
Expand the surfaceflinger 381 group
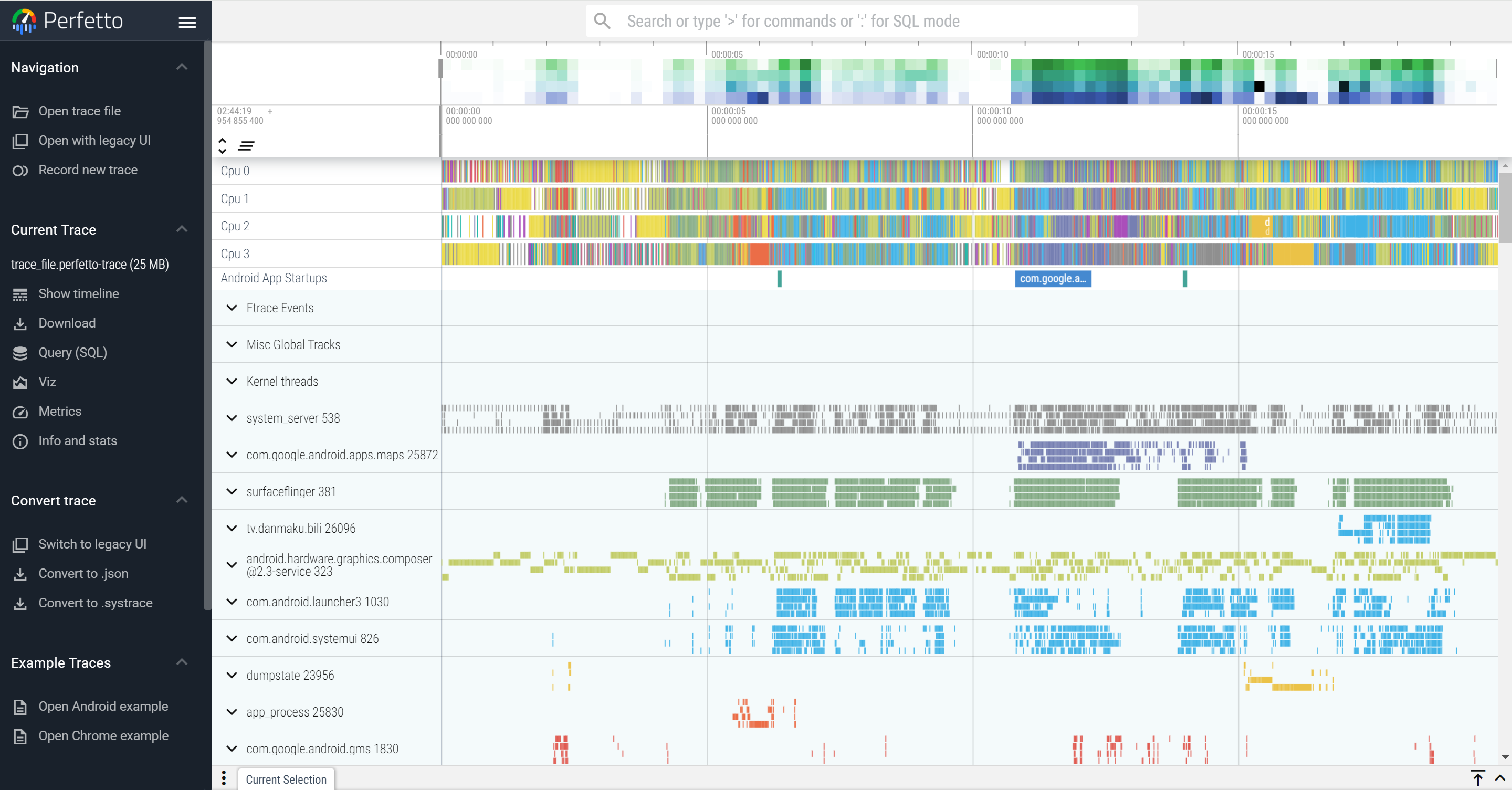(x=232, y=491)
